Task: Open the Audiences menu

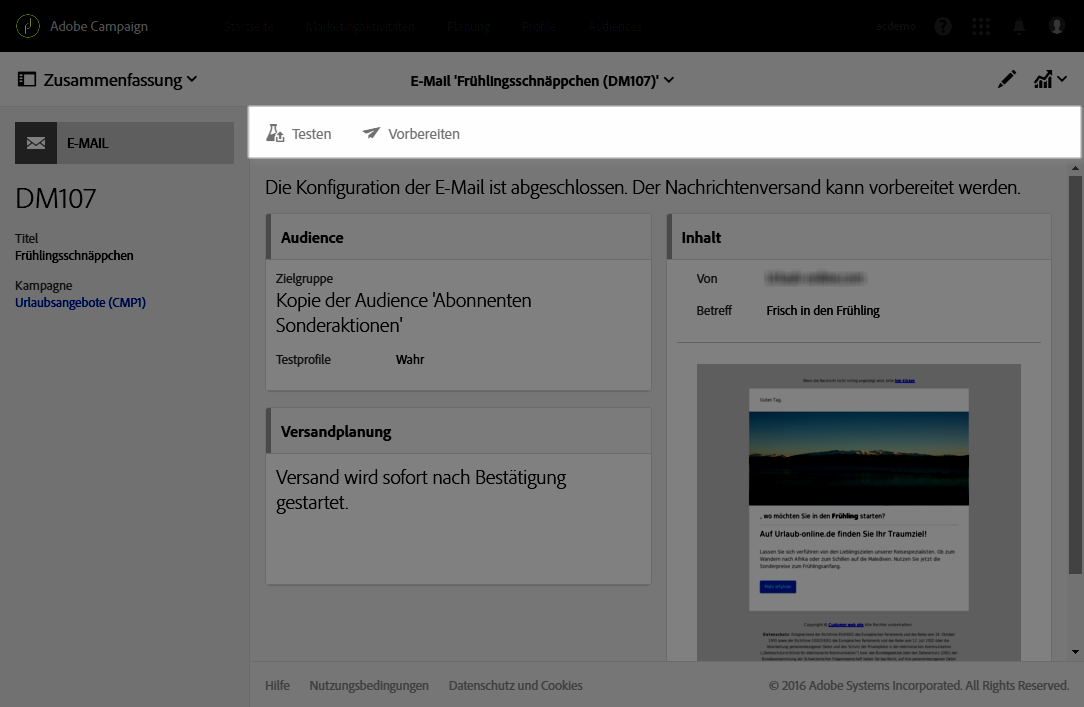Action: coord(615,26)
